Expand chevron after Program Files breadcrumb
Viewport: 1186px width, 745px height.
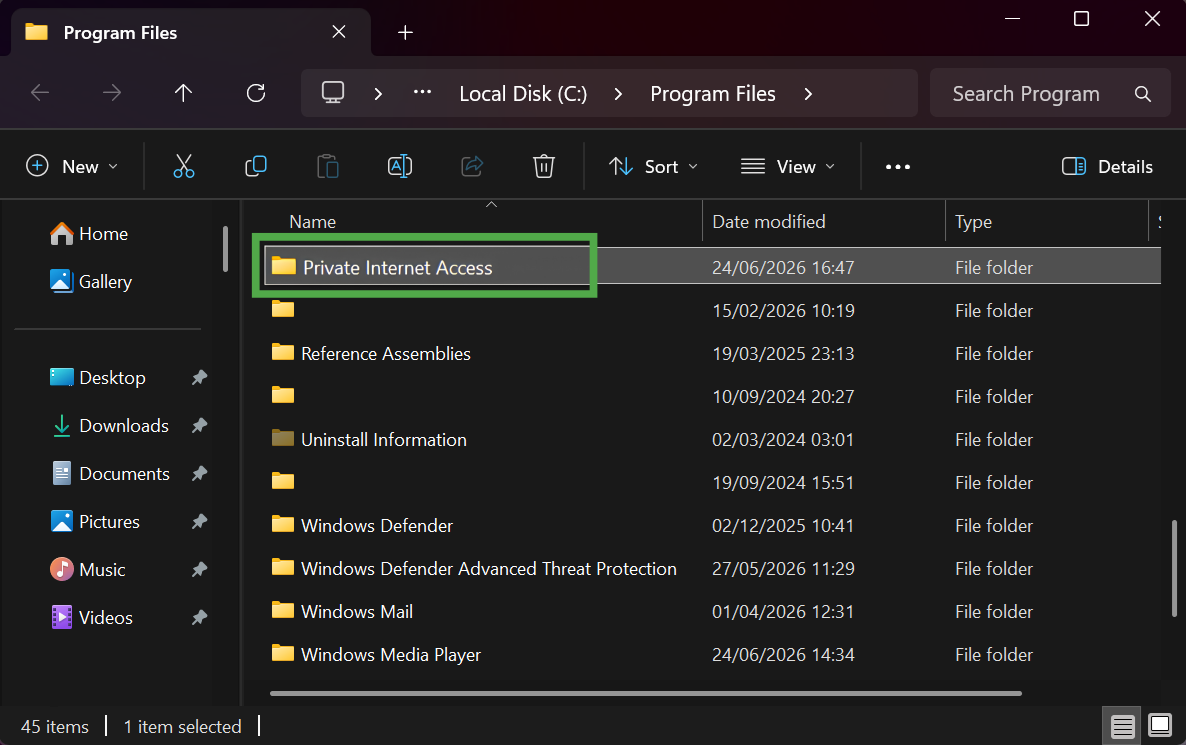(x=808, y=94)
